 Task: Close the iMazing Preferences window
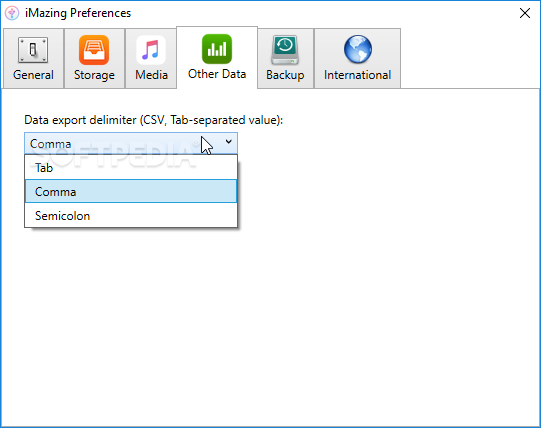tap(525, 13)
